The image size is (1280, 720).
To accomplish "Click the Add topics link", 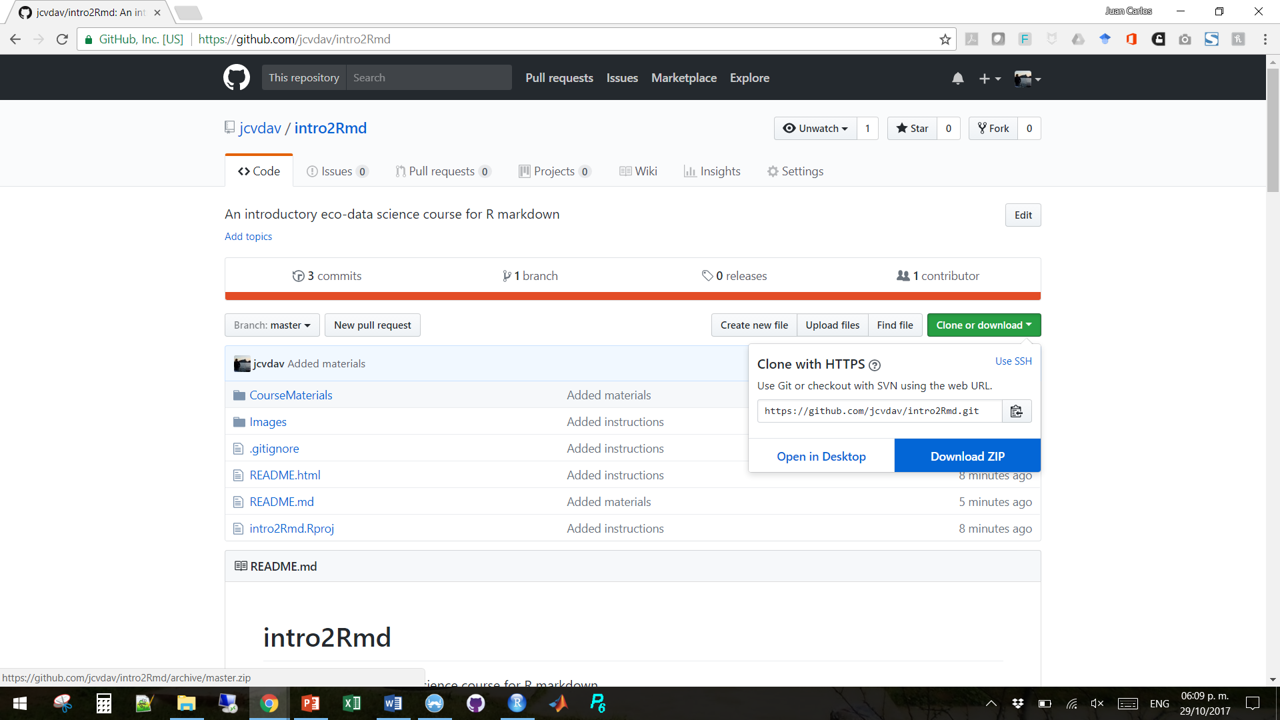I will click(248, 236).
